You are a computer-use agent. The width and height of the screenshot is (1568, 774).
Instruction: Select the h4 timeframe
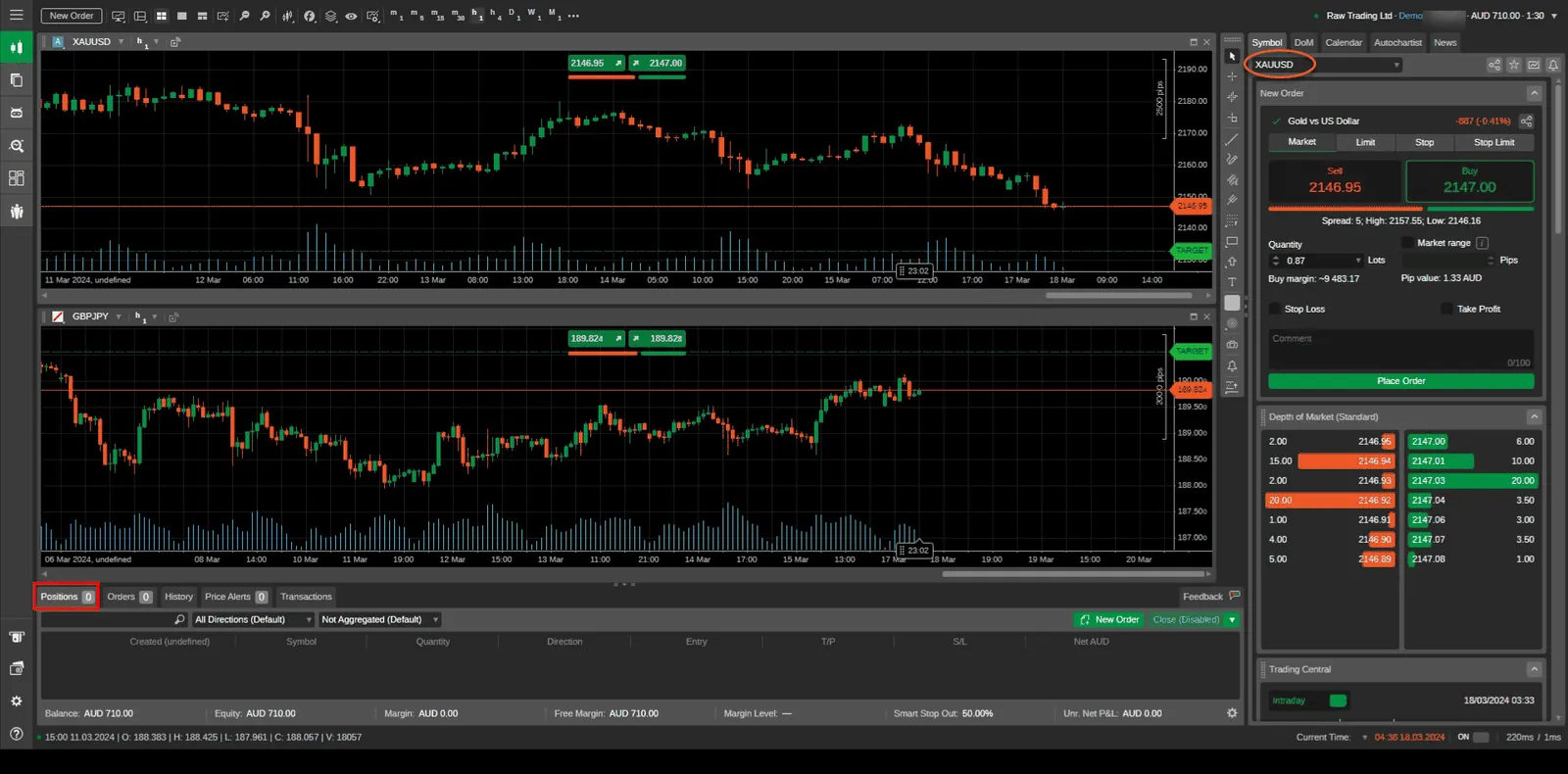click(497, 15)
